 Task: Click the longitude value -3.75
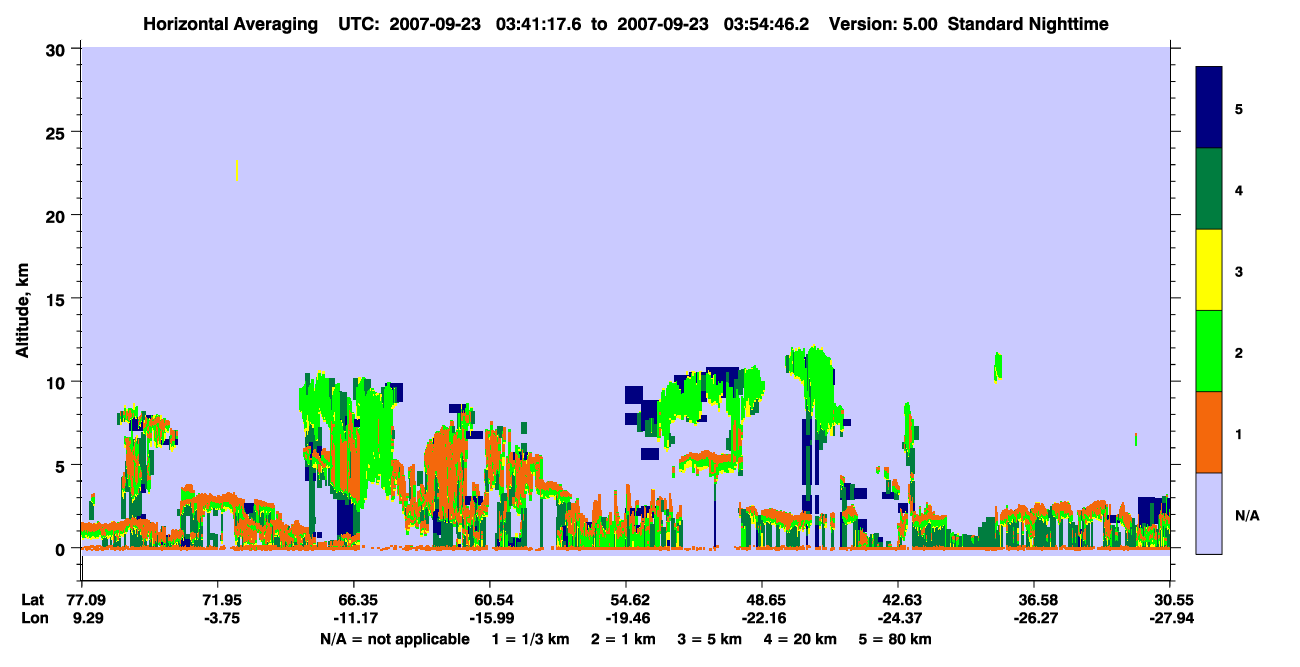(x=222, y=618)
